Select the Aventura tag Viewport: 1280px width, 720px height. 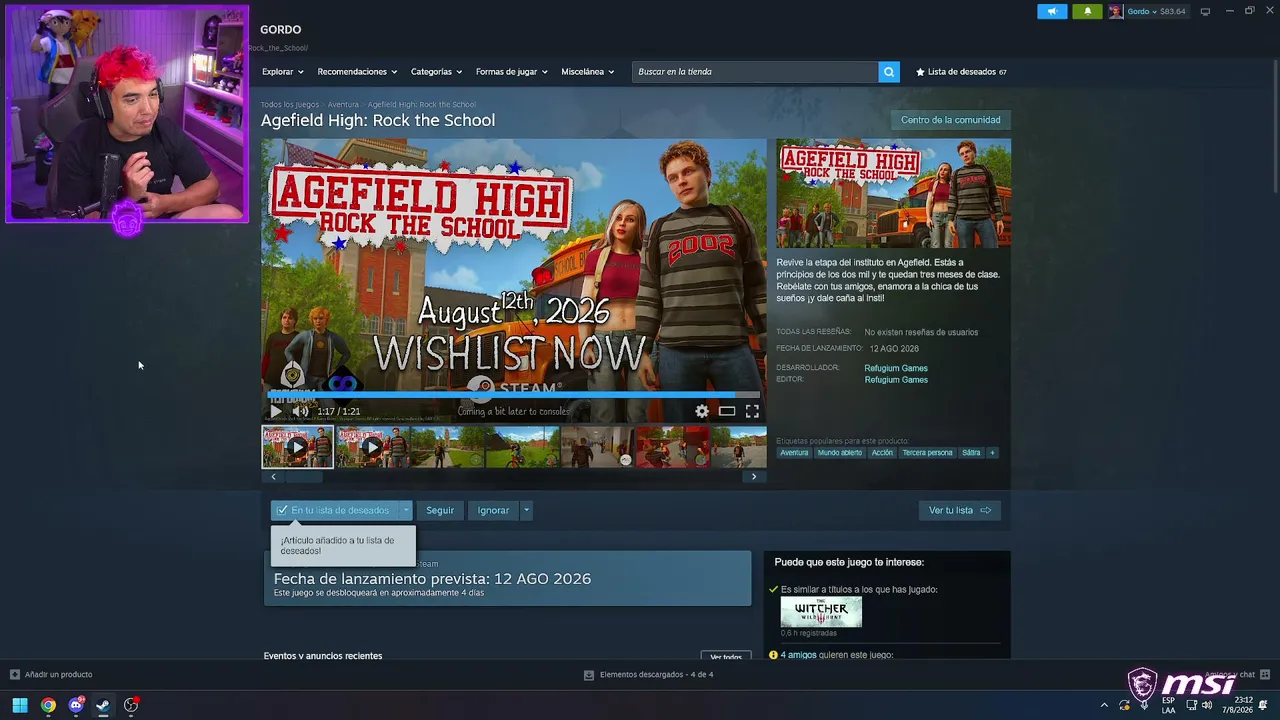click(794, 453)
